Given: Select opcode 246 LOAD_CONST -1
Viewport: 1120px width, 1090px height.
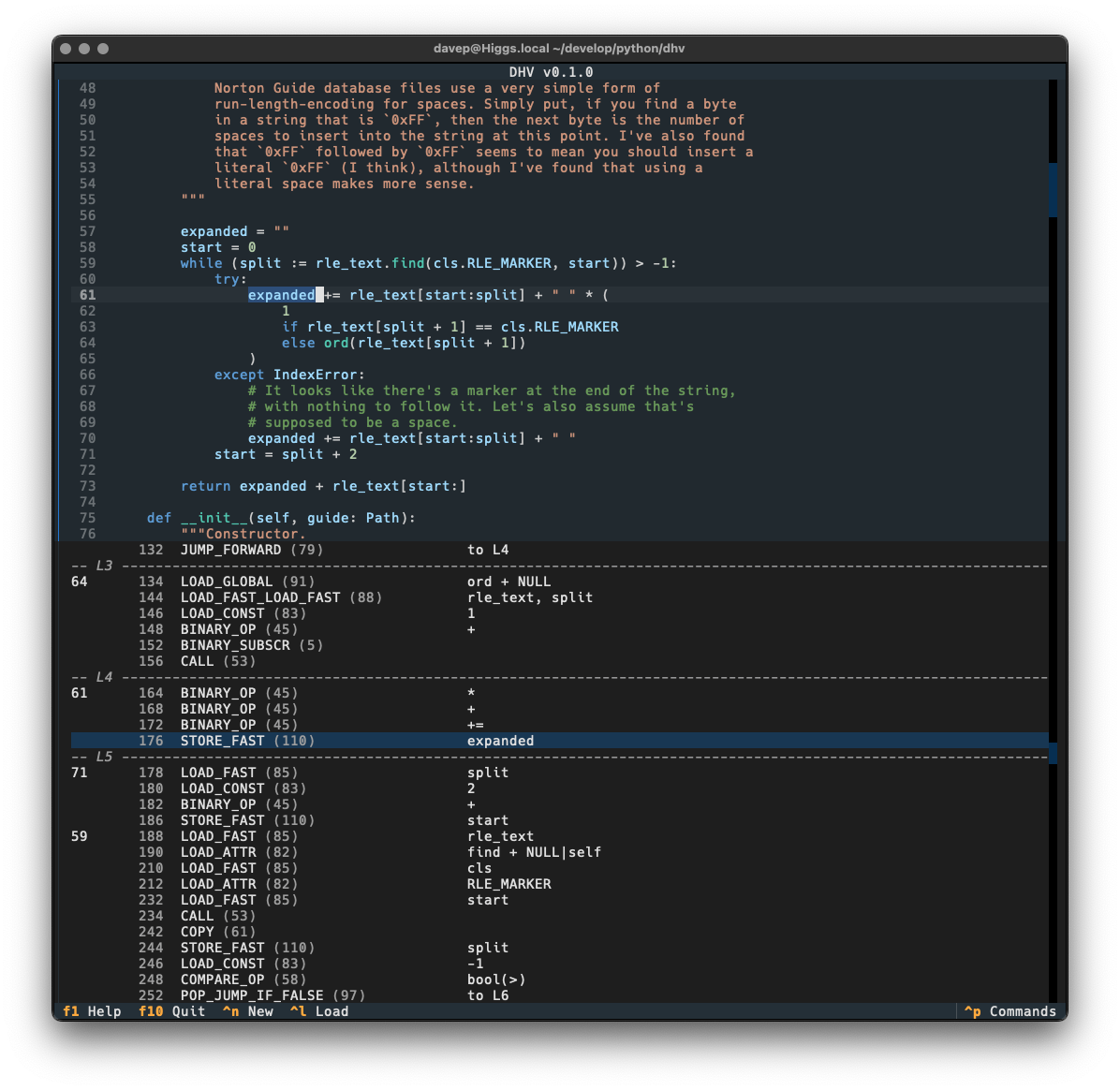Looking at the screenshot, I should (560, 964).
